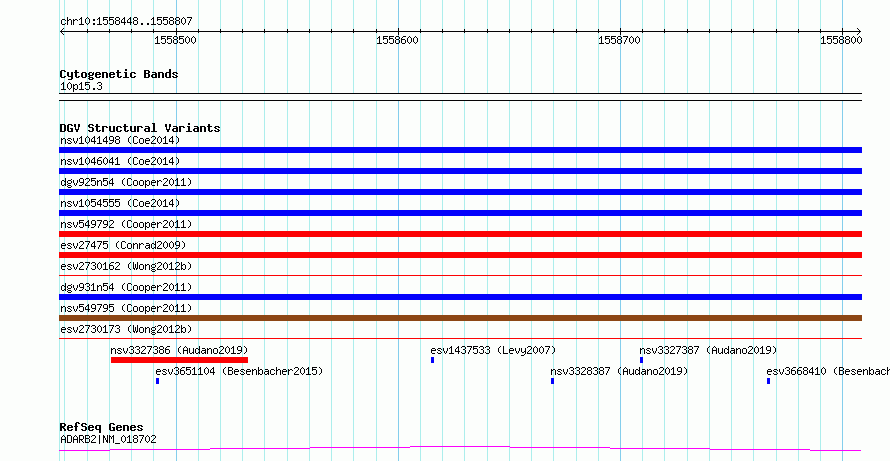Click ruler position 1558800

[x=842, y=40]
